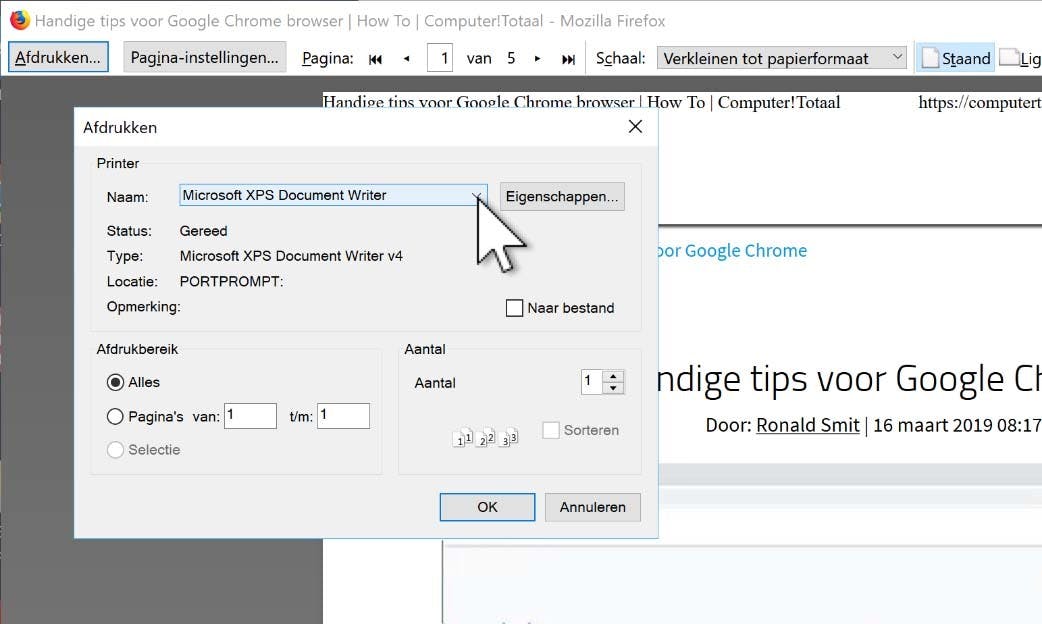Screen dimensions: 1042x624
Task: Confirm printing with the OK button
Action: click(x=487, y=507)
